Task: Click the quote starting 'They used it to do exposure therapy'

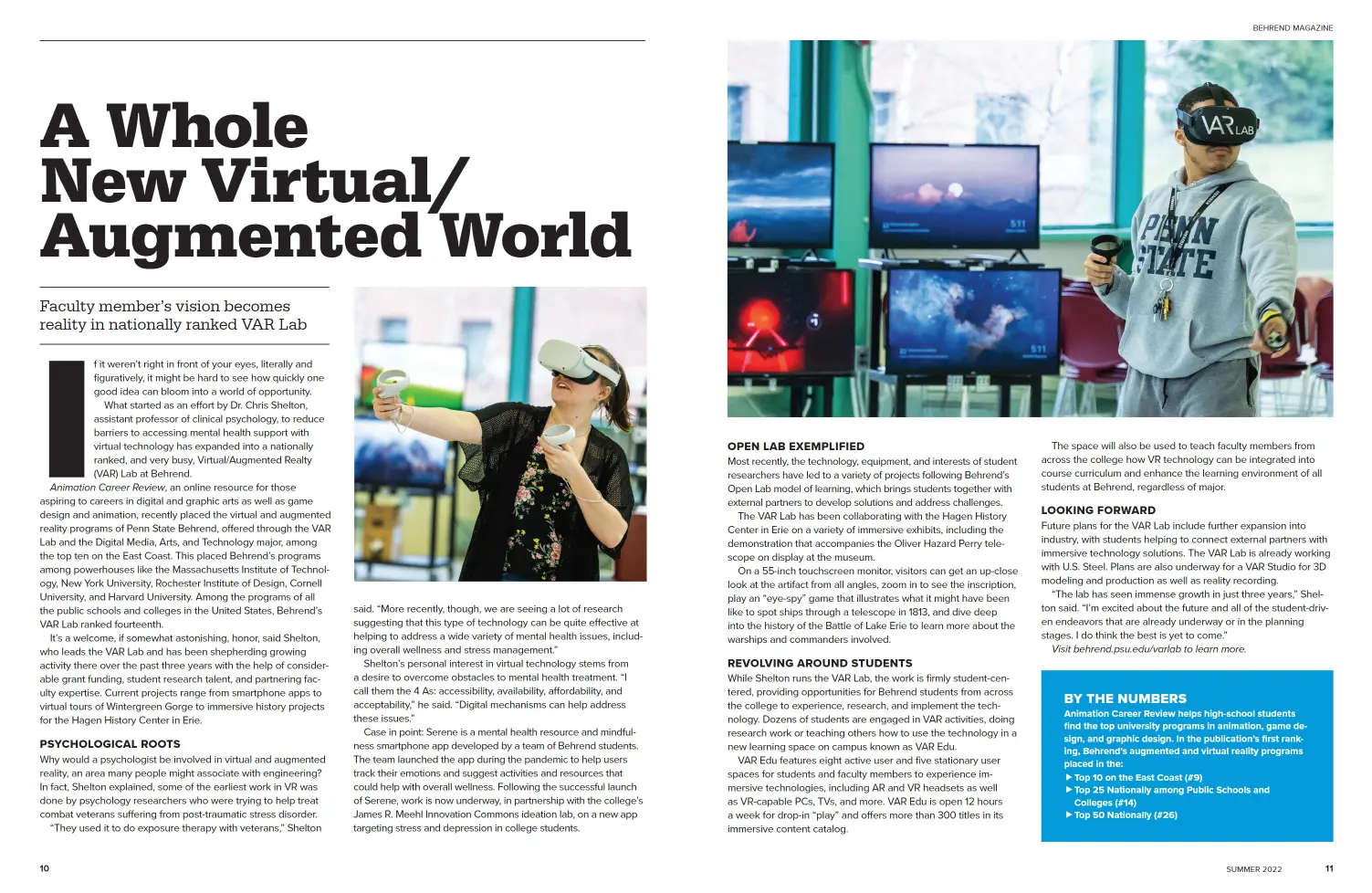Action: click(185, 828)
